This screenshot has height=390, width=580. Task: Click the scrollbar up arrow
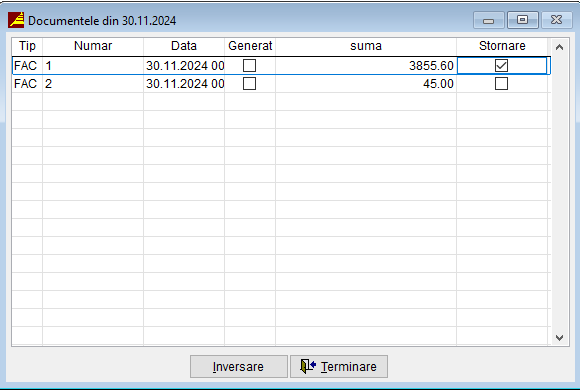point(559,47)
